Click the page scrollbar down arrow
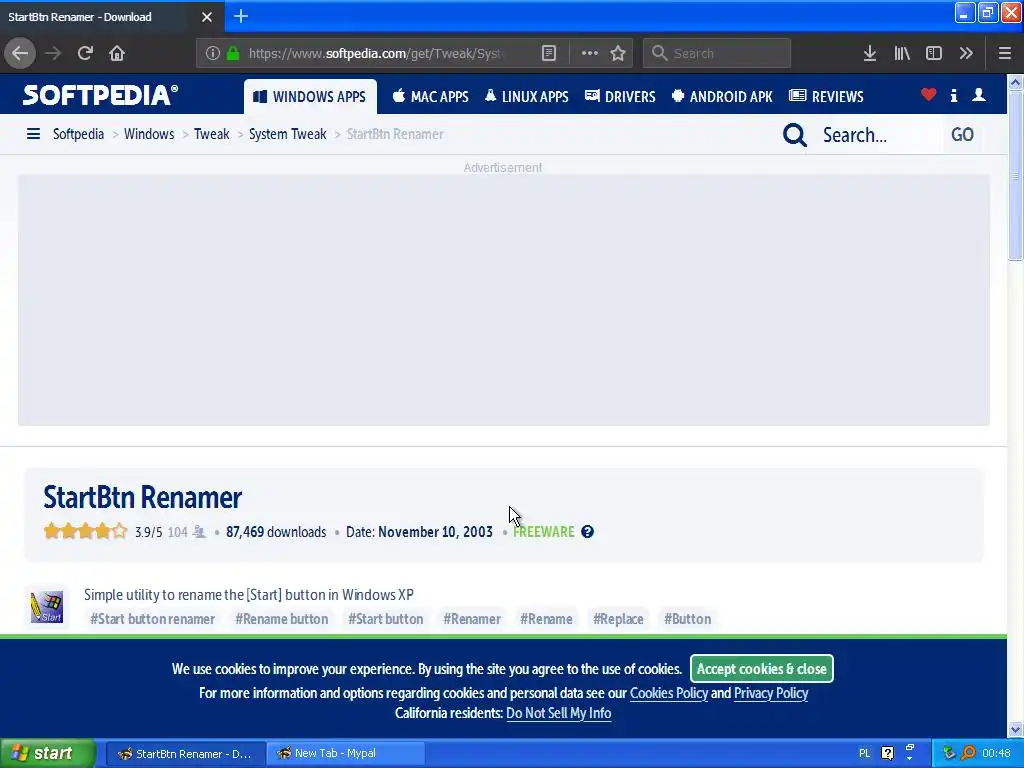This screenshot has width=1024, height=768. tap(1015, 729)
